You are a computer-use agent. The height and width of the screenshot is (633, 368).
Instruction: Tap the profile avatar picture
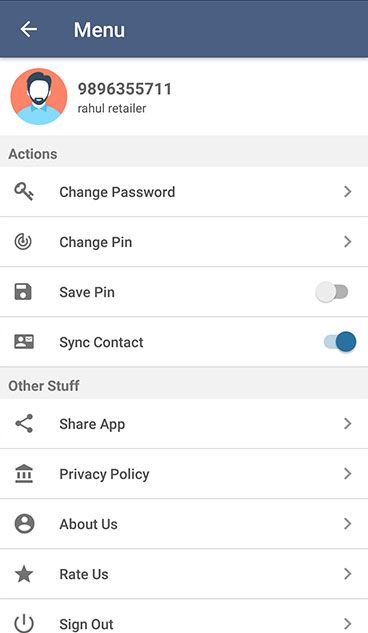(39, 96)
